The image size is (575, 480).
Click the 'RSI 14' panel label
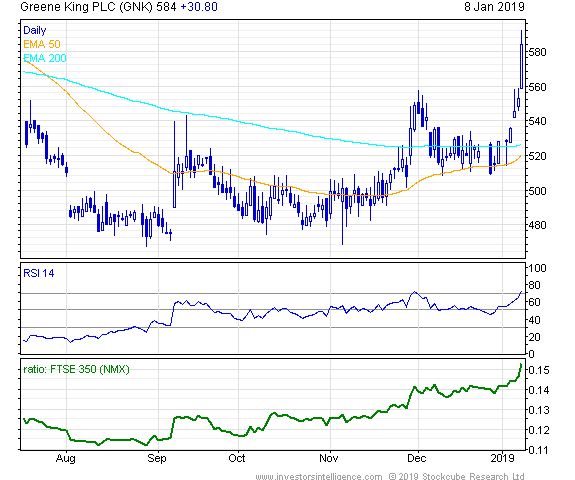point(38,273)
